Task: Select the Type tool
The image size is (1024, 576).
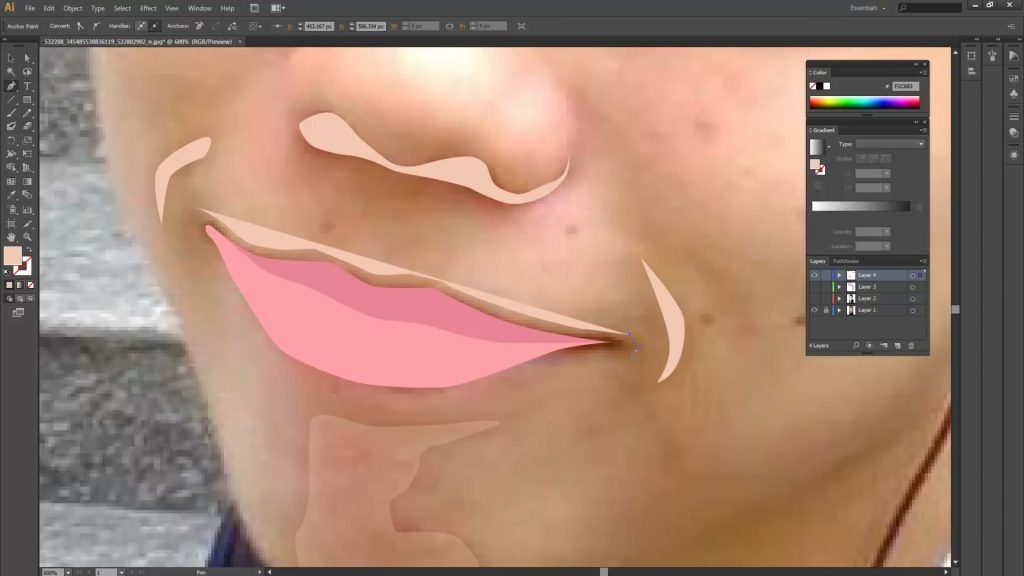Action: point(27,86)
